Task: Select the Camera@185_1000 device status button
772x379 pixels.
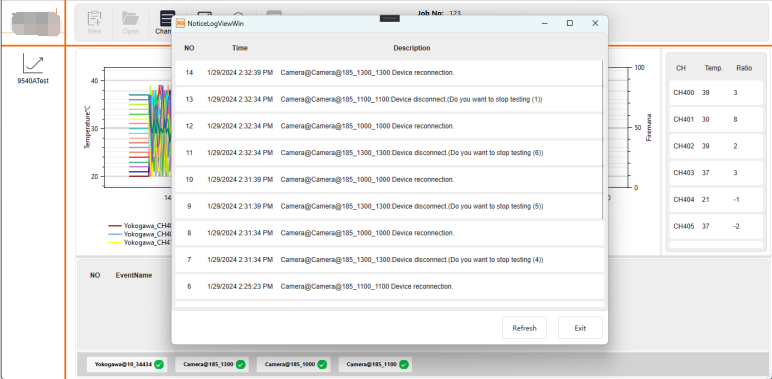Action: point(293,365)
